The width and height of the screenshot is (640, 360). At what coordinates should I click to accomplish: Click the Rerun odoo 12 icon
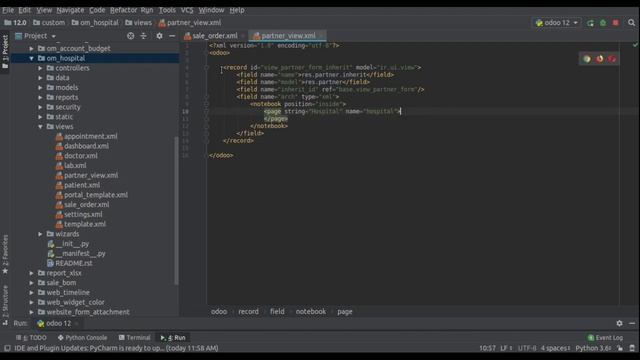tap(590, 23)
